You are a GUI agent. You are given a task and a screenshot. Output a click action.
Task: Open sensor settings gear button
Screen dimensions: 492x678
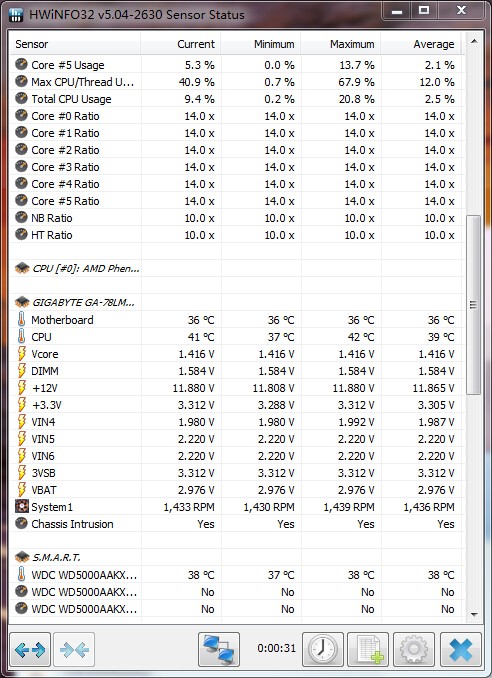coord(414,649)
